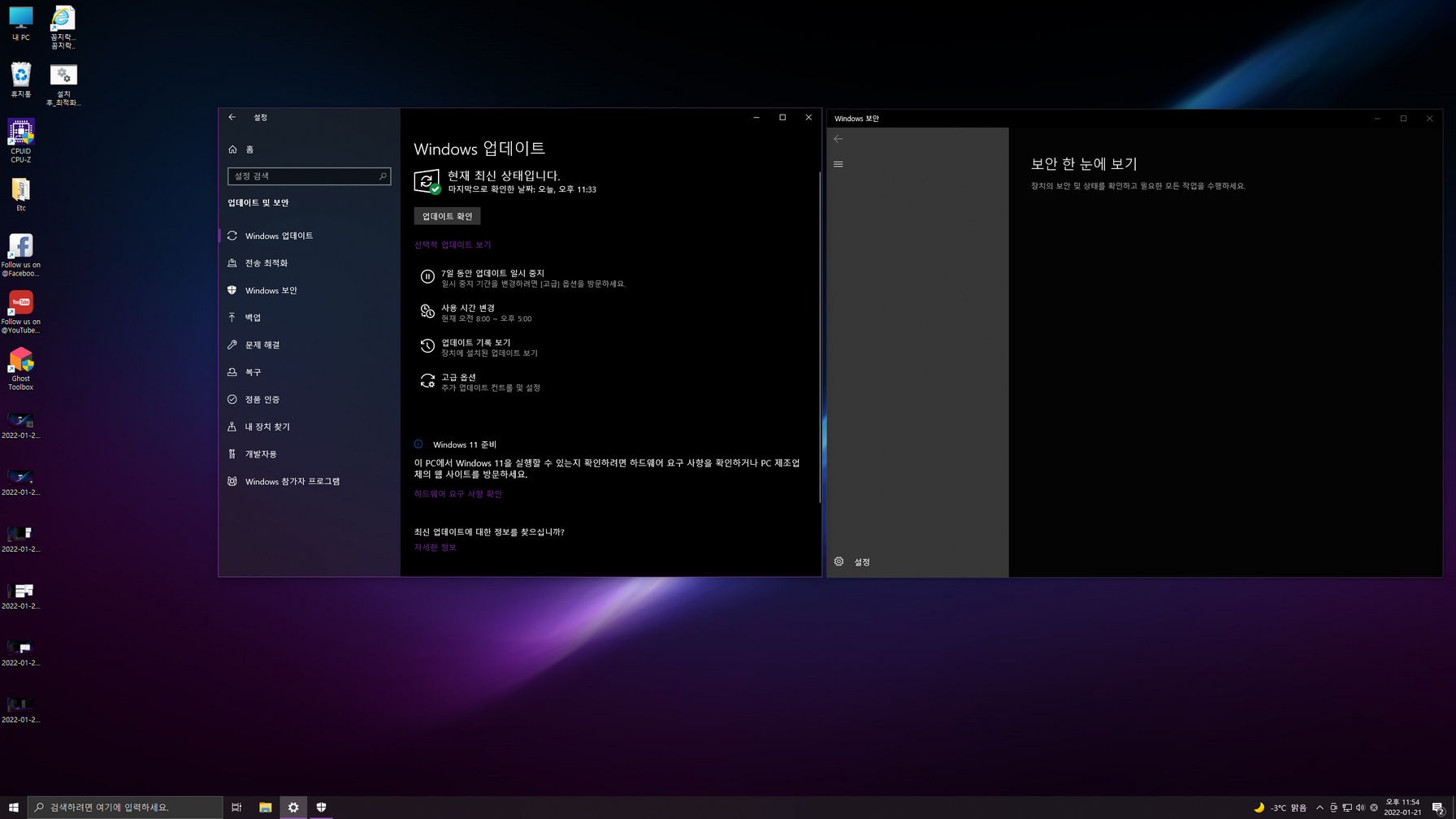Viewport: 1456px width, 819px height.
Task: Open 사용 시간 변경 option
Action: coord(476,313)
